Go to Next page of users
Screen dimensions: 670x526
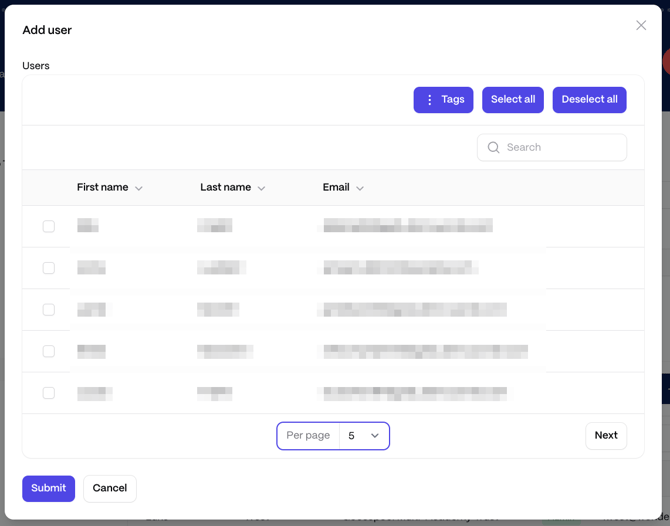point(606,436)
